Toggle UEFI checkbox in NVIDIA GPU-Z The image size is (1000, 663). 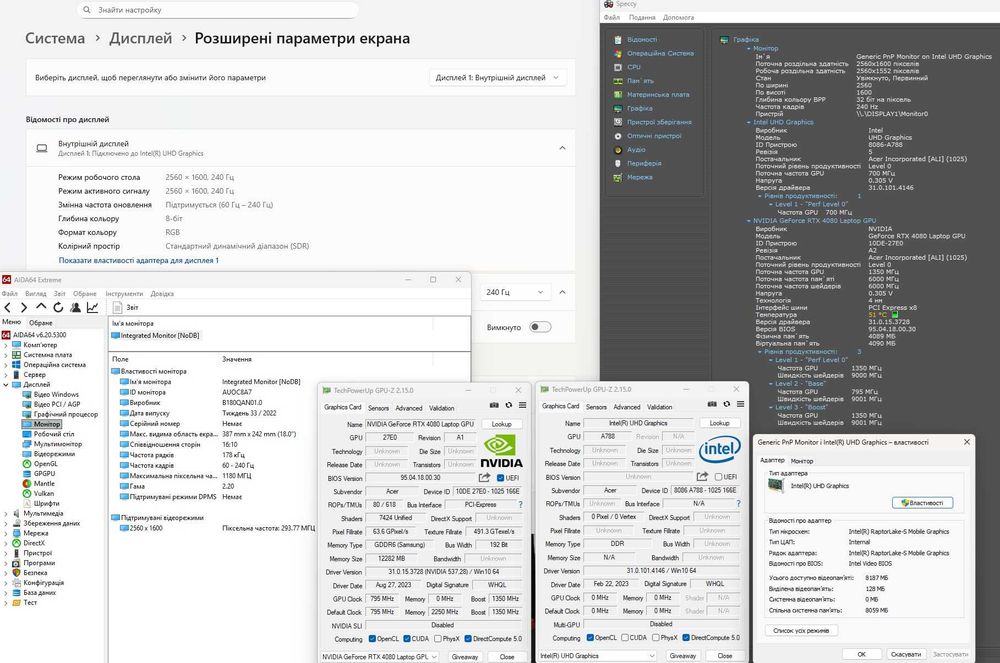click(x=501, y=478)
